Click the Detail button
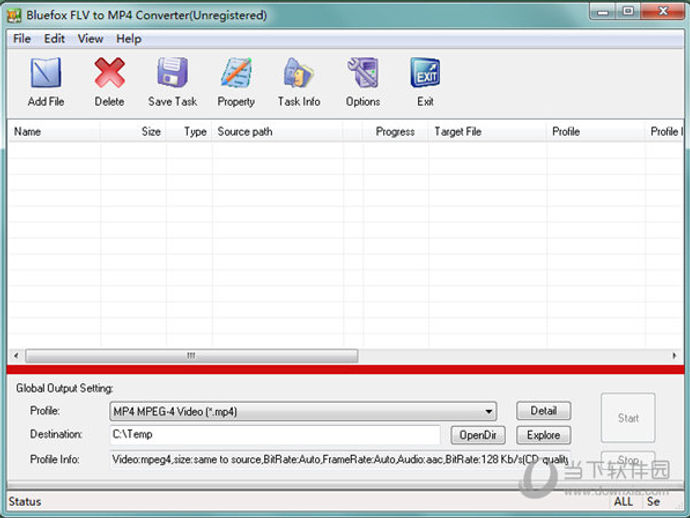 click(x=543, y=411)
